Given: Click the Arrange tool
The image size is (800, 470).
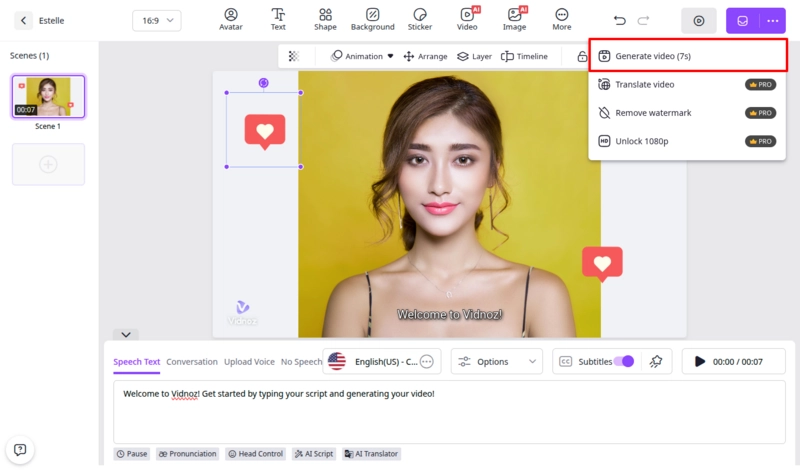Looking at the screenshot, I should pyautogui.click(x=425, y=56).
